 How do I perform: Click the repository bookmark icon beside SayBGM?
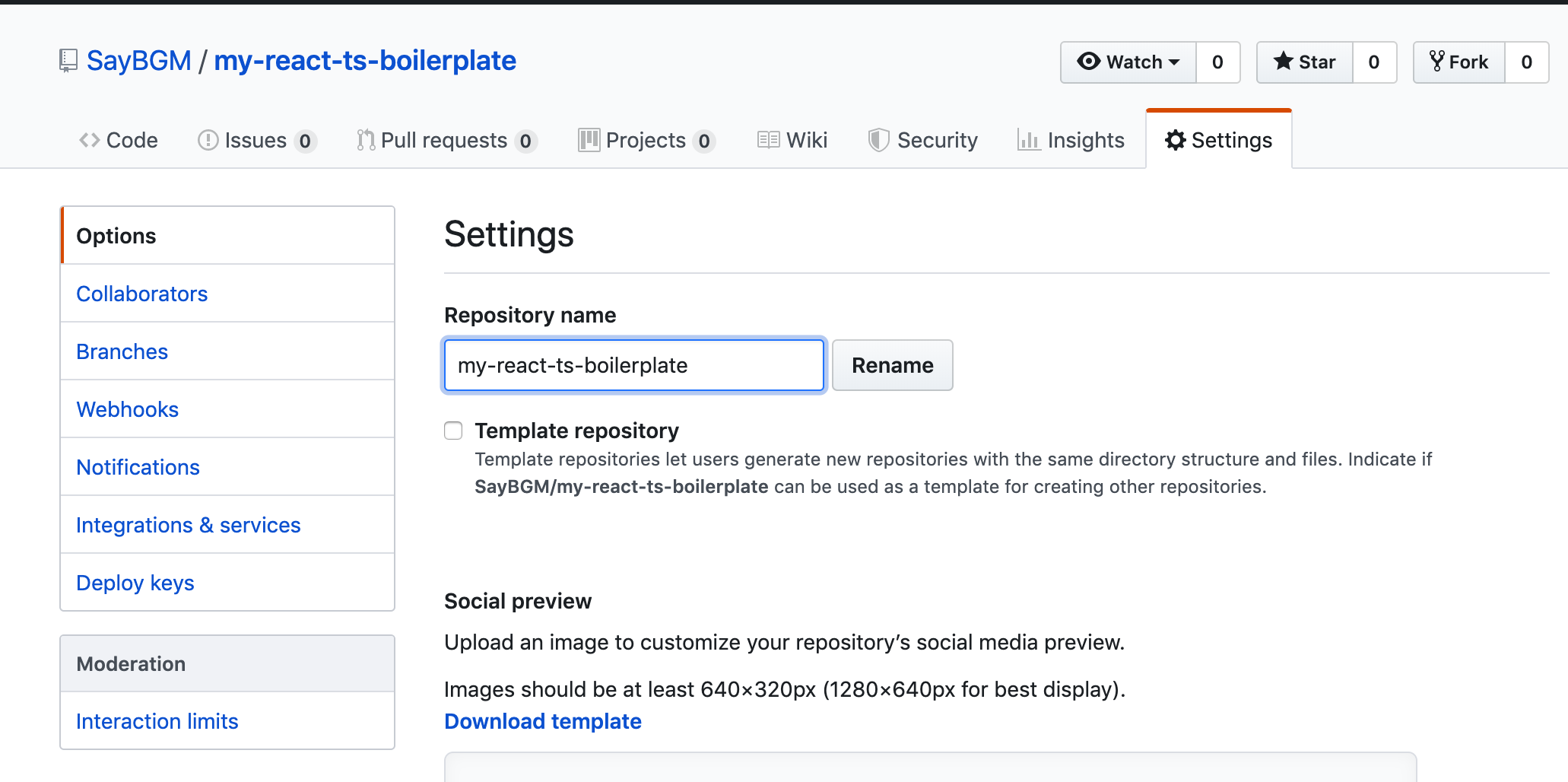point(68,61)
